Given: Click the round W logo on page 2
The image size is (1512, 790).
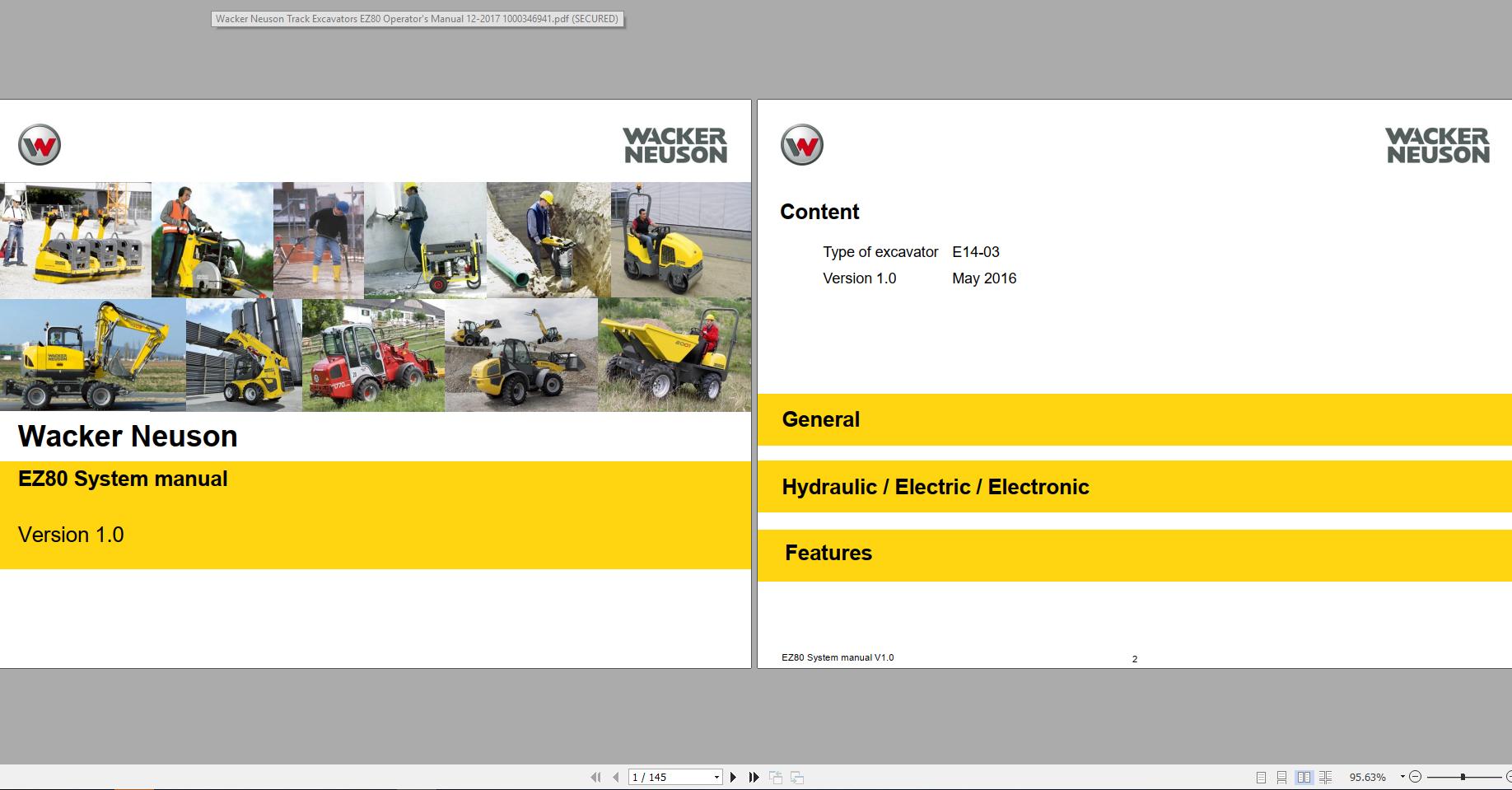Looking at the screenshot, I should point(802,145).
